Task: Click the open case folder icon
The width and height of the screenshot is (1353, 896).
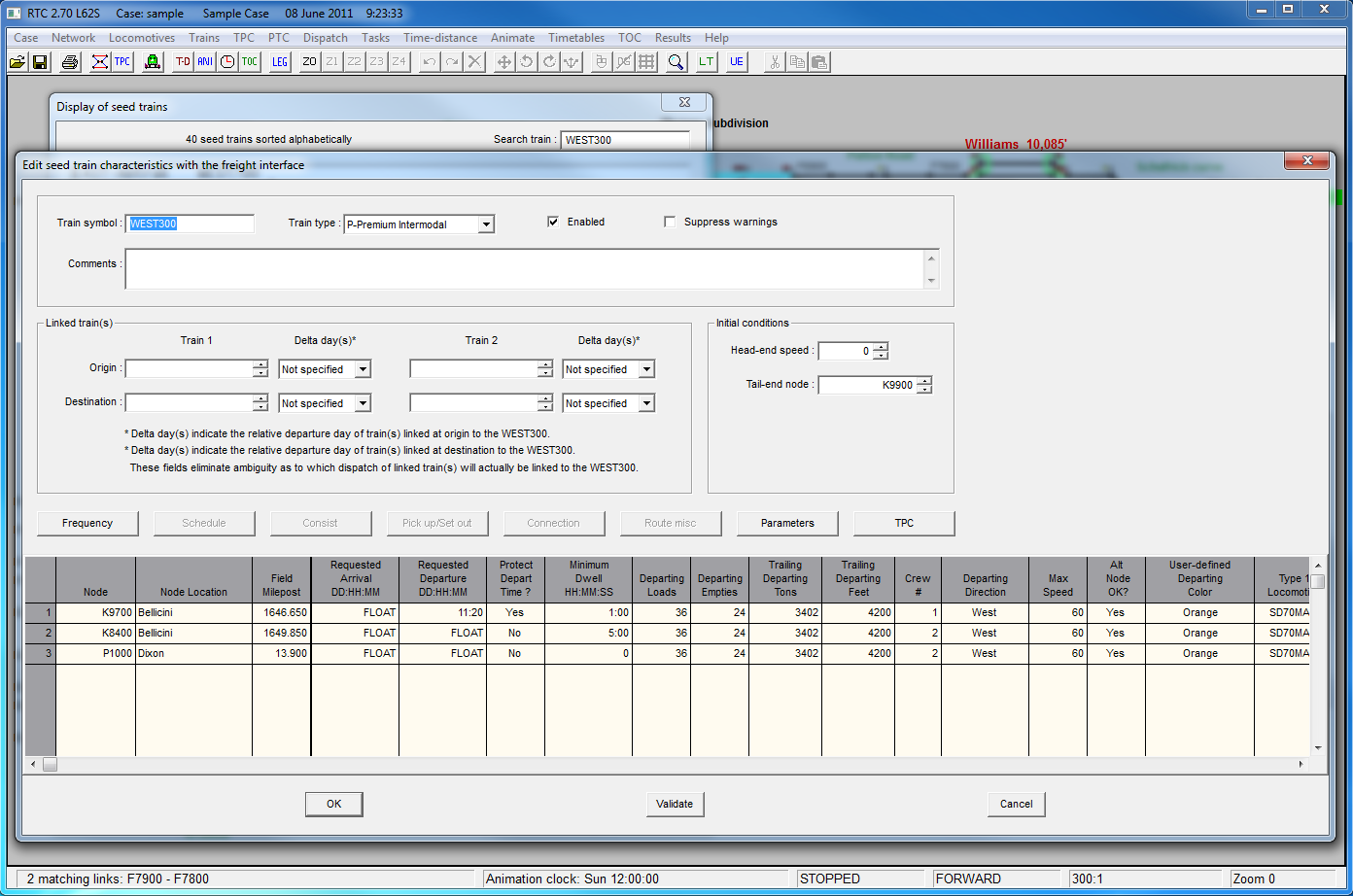Action: tap(17, 62)
